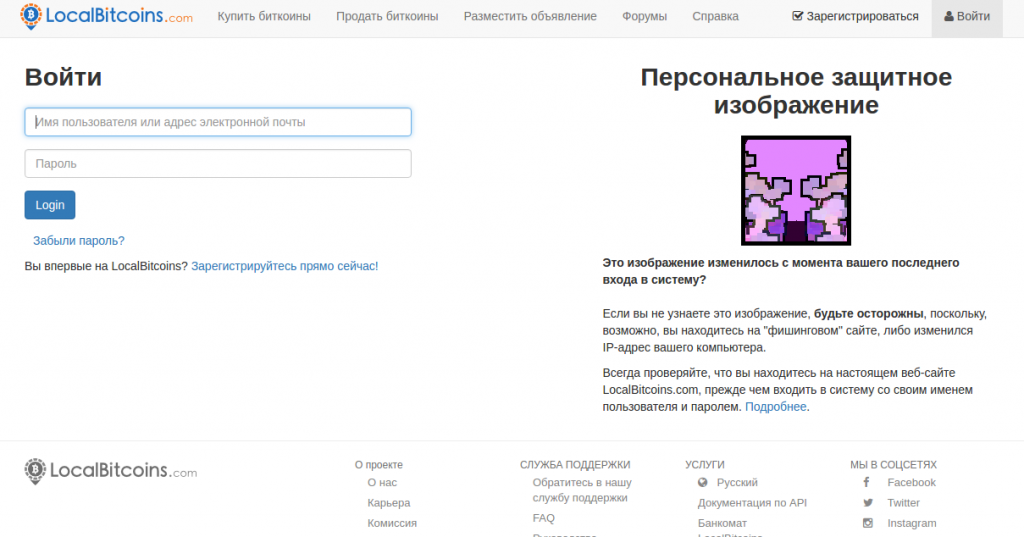Open the Подробнее link
Viewport: 1024px width, 537px height.
(x=775, y=407)
